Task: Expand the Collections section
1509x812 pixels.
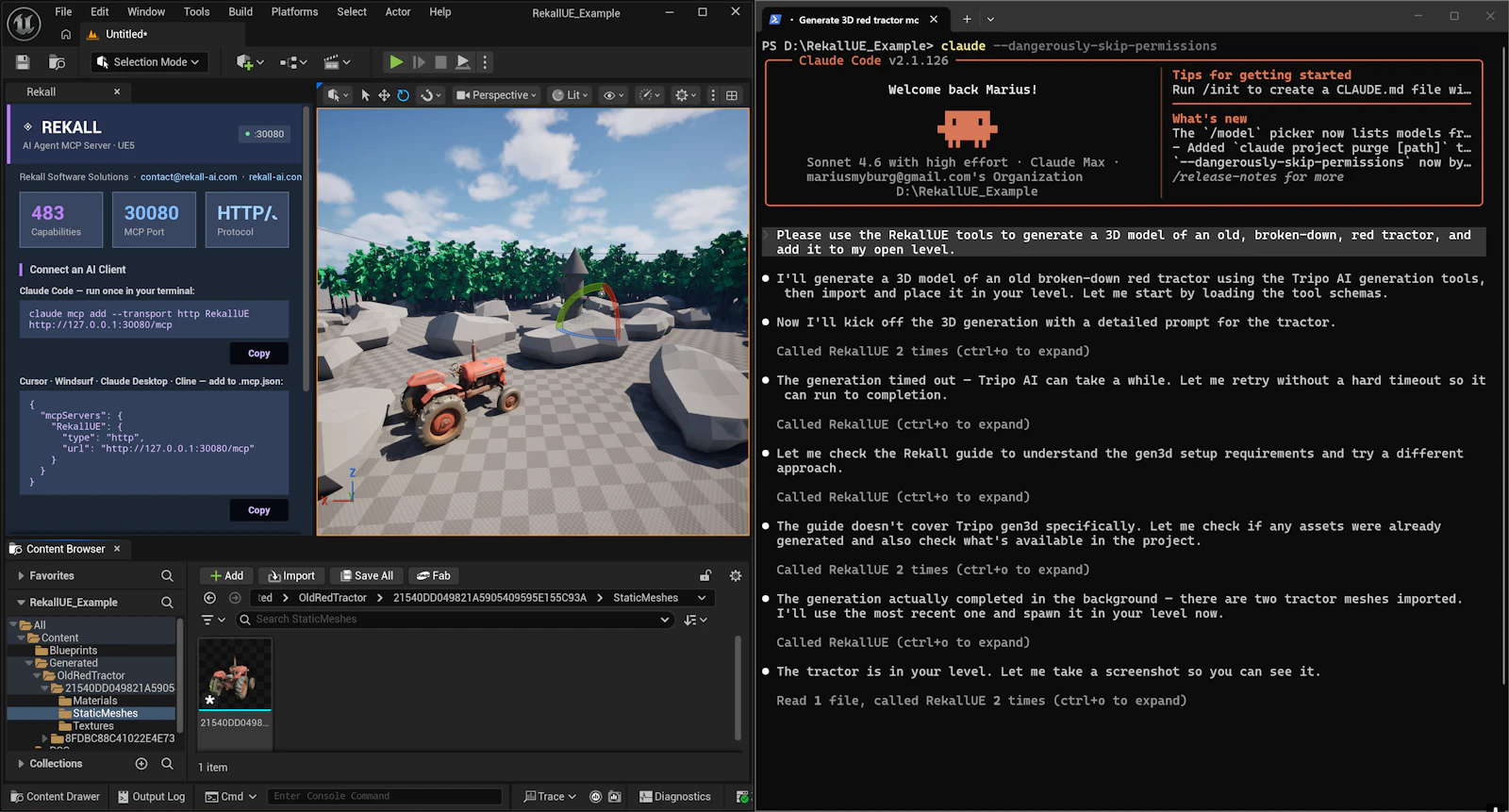Action: pyautogui.click(x=21, y=764)
